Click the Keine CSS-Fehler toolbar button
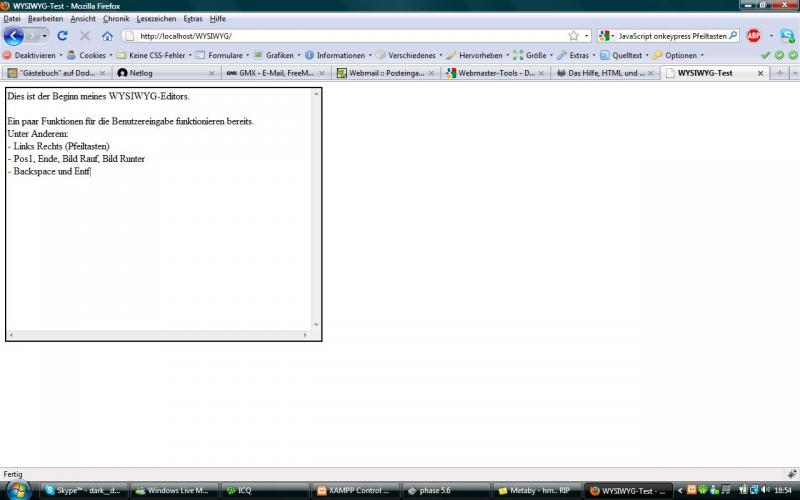The height and width of the screenshot is (500, 800). [152, 55]
